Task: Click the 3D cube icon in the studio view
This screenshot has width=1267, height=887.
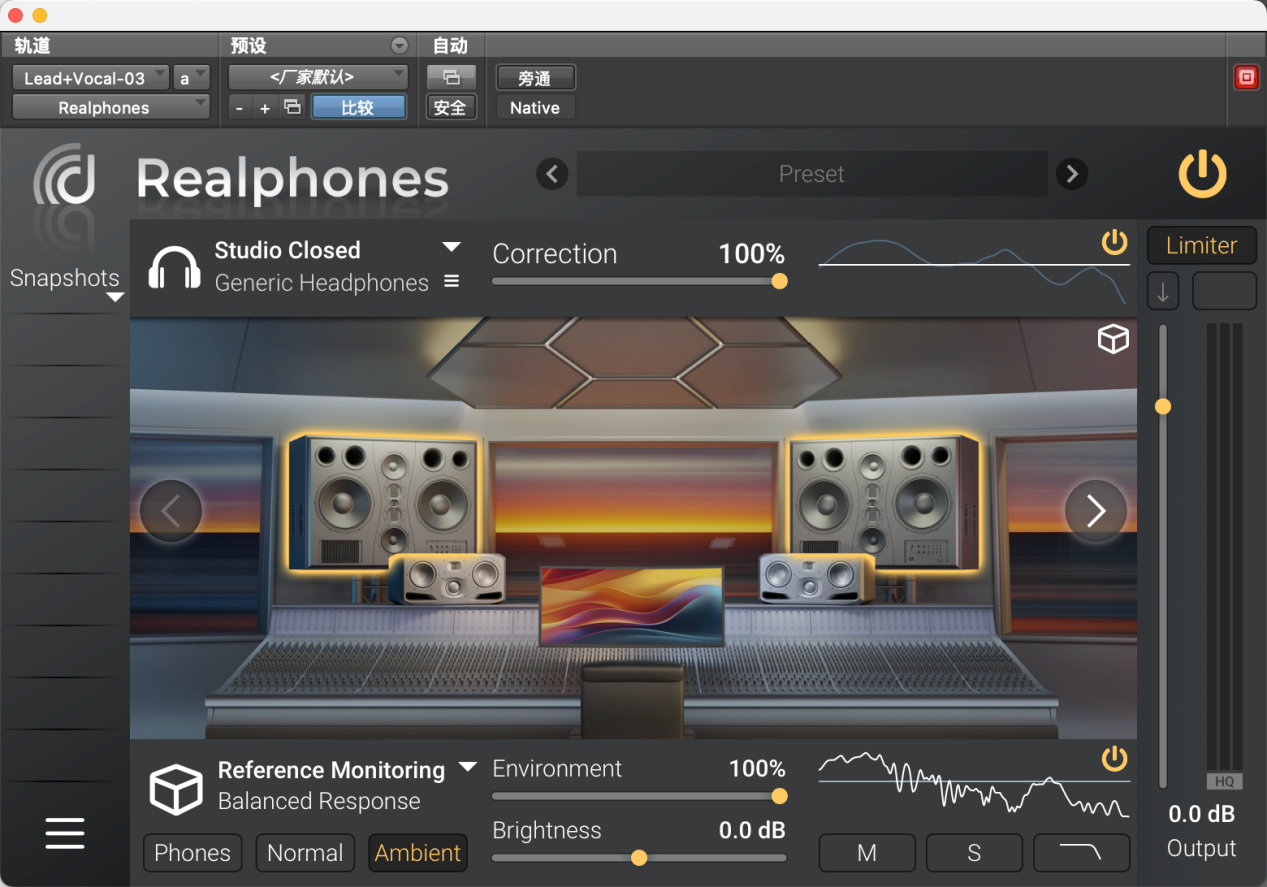Action: [x=1113, y=340]
